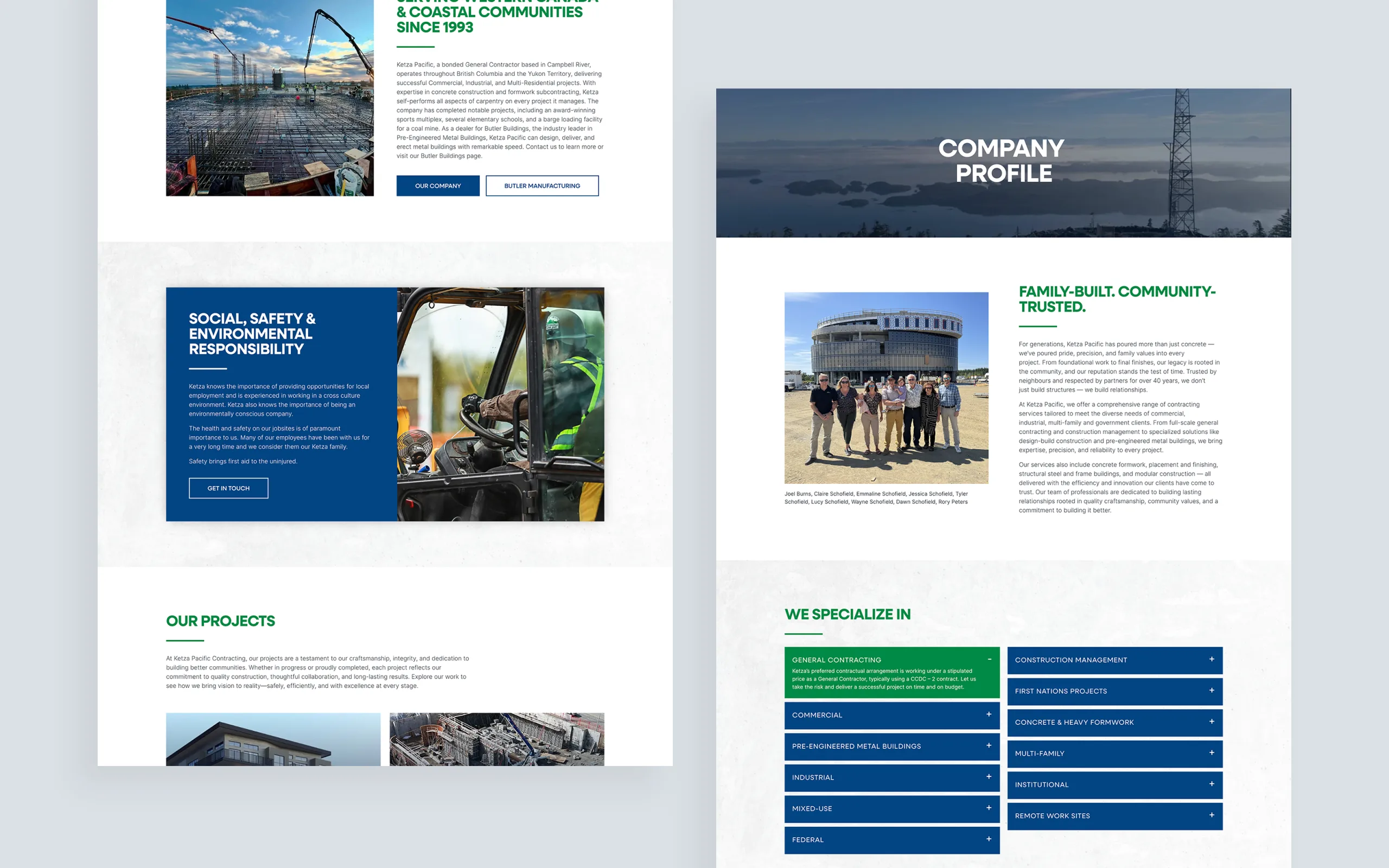The width and height of the screenshot is (1389, 868).
Task: Click the General Contracting green header label
Action: click(x=836, y=660)
